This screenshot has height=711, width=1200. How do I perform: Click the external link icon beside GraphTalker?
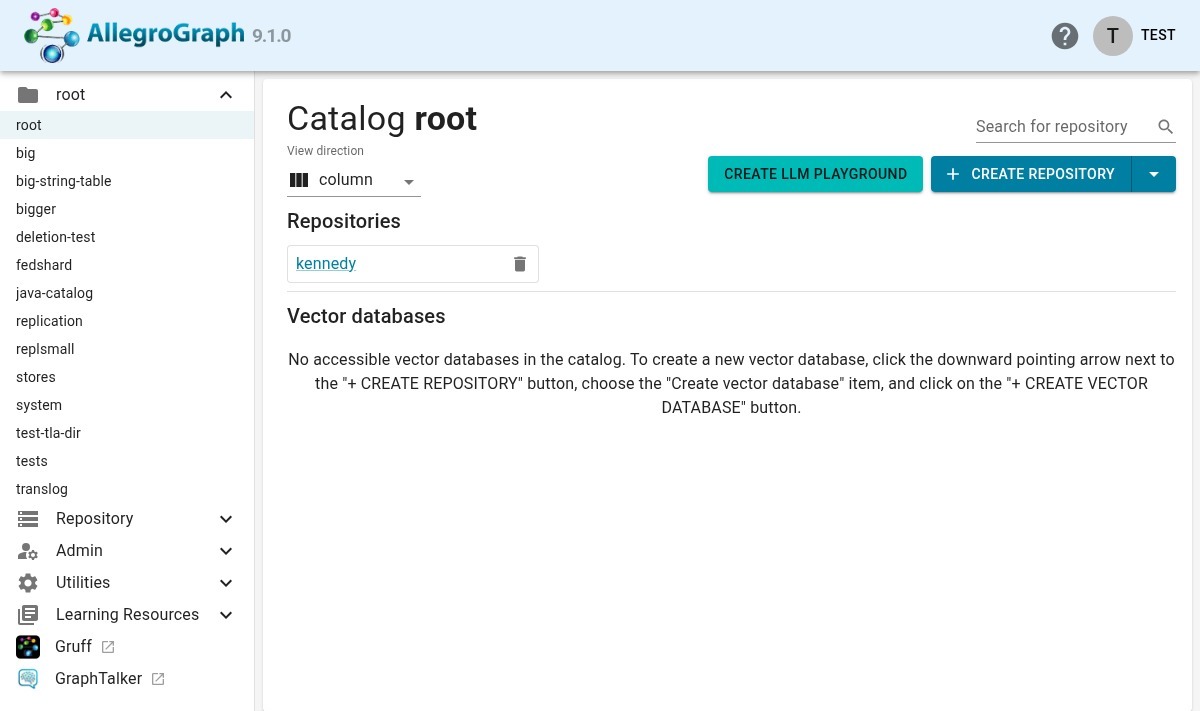[158, 679]
